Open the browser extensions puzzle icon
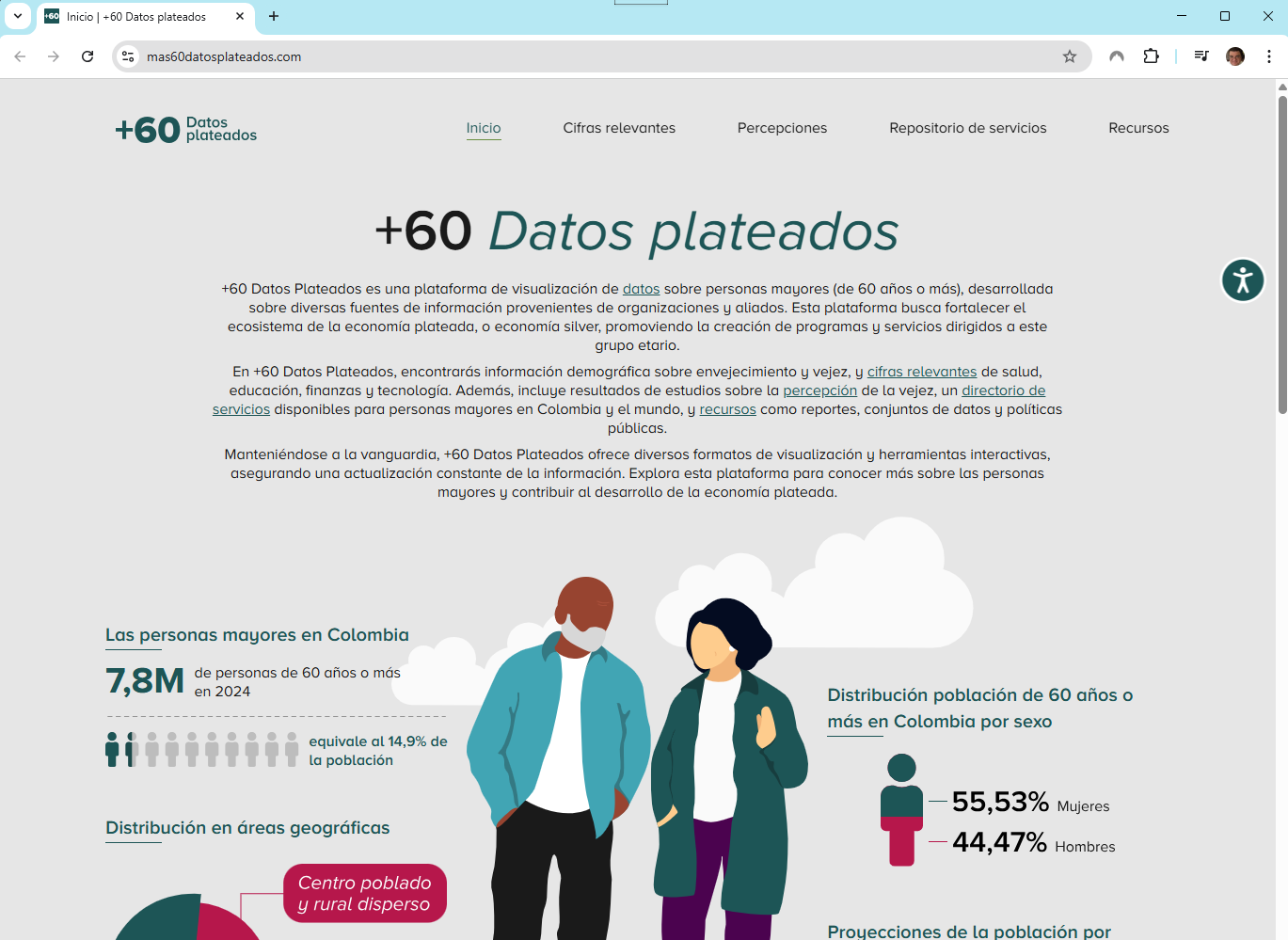Viewport: 1288px width, 940px height. [x=1151, y=56]
